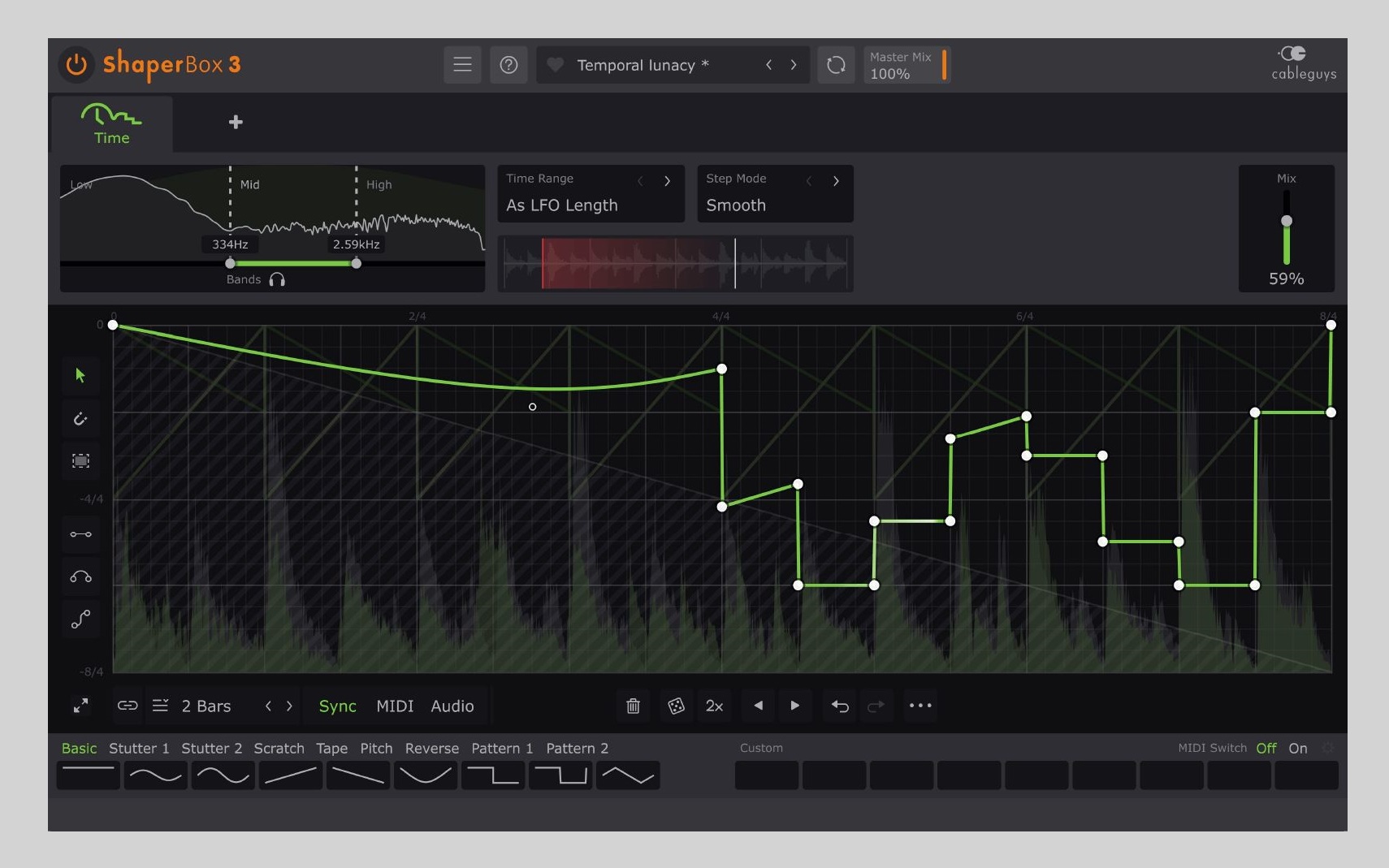Open the help question mark
The height and width of the screenshot is (868, 1389).
[508, 65]
